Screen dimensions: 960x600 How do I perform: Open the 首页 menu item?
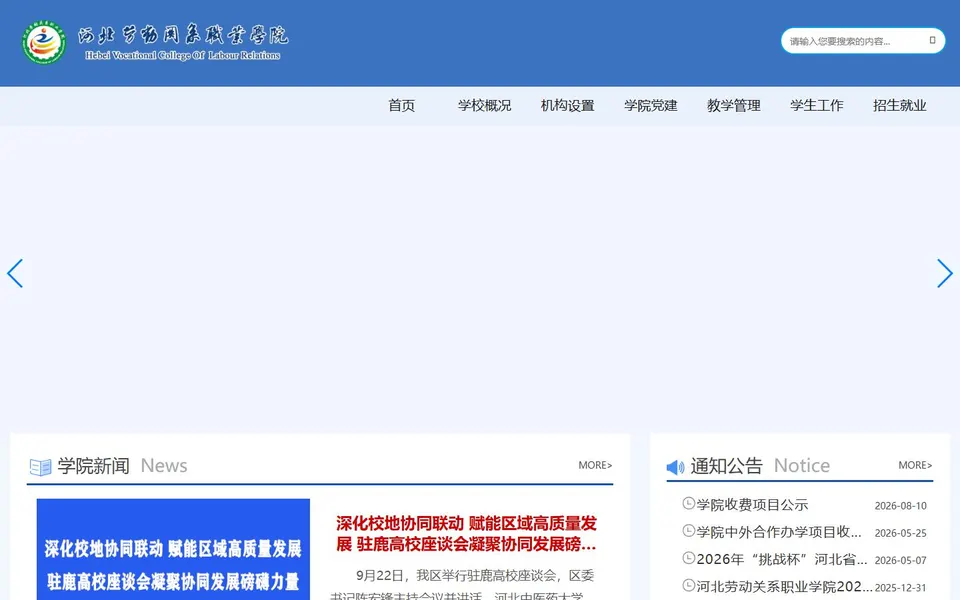pos(402,105)
